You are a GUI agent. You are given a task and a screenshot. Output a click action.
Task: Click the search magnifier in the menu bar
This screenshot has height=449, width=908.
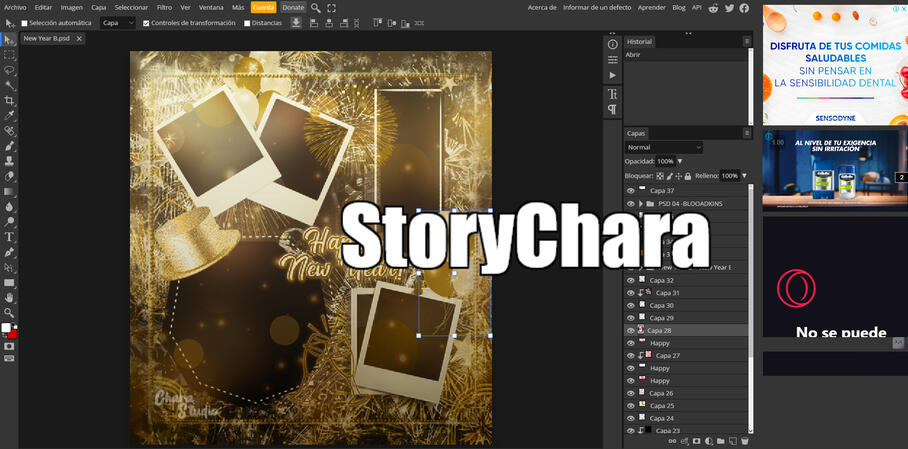[x=316, y=7]
